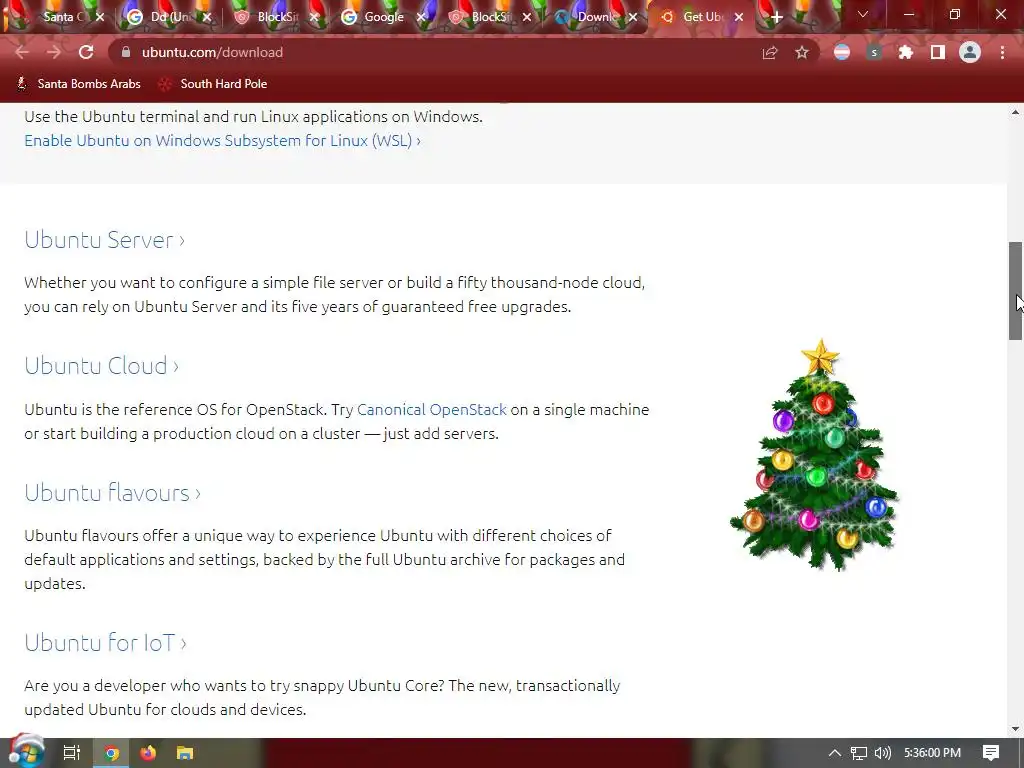
Task: Switch to the Download tab
Action: click(x=596, y=17)
